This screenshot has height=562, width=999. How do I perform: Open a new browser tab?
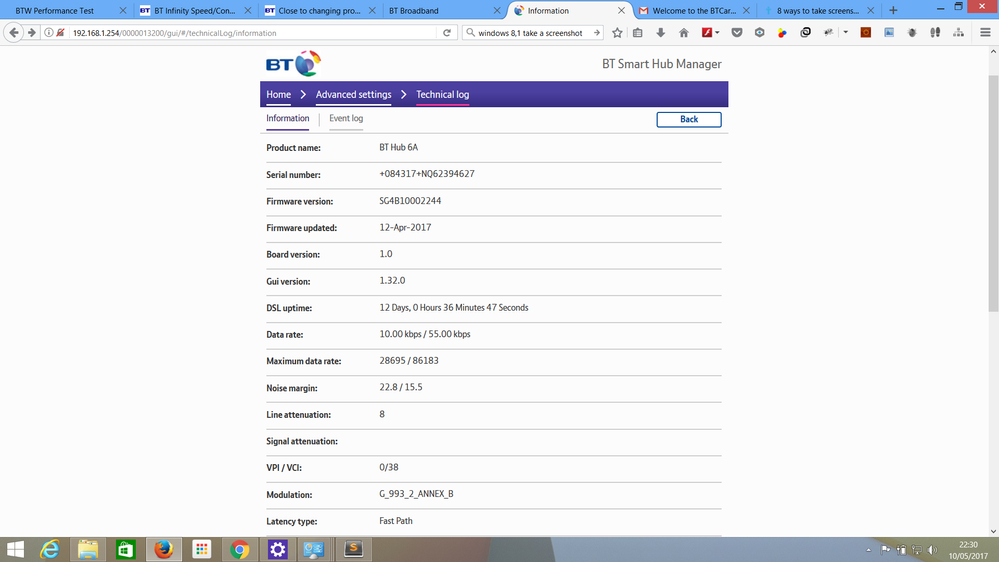(x=893, y=10)
